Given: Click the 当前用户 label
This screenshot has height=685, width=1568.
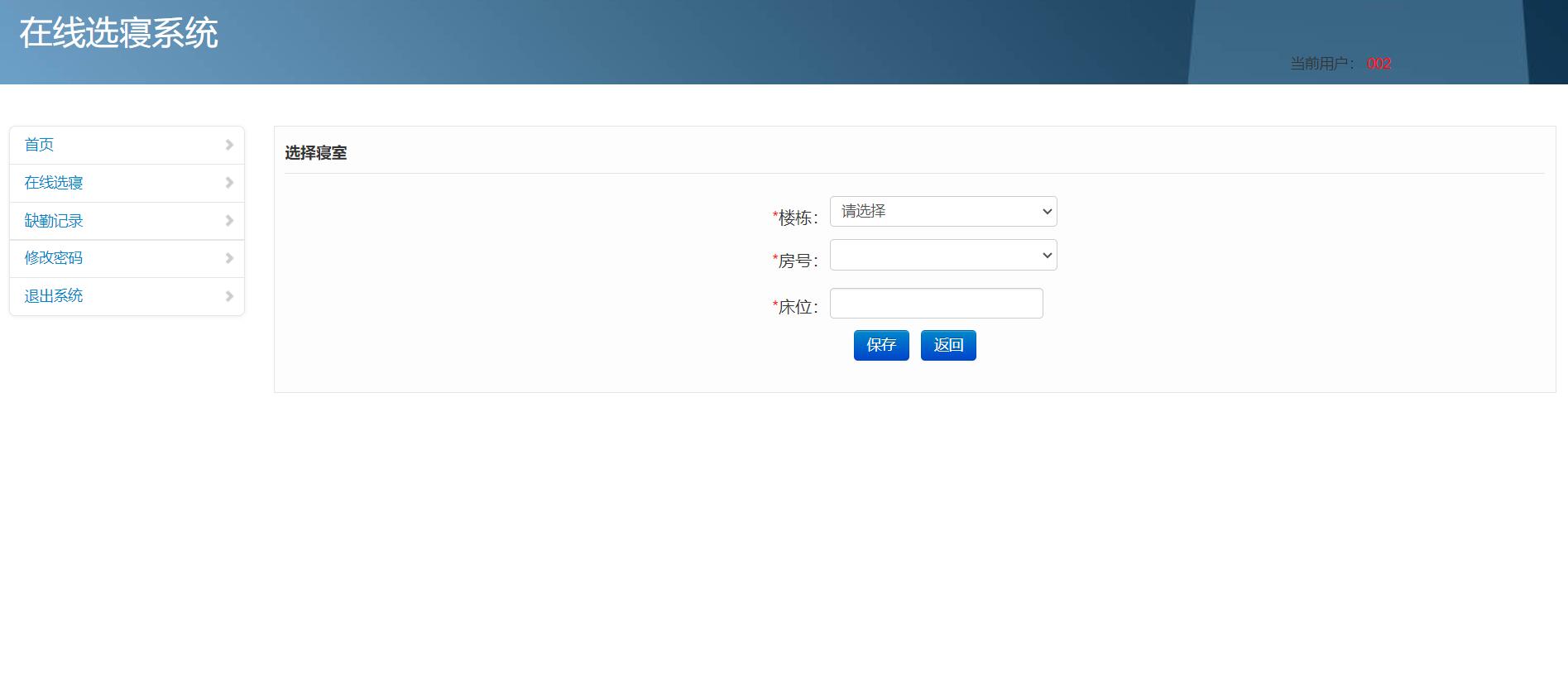Looking at the screenshot, I should pos(1322,64).
